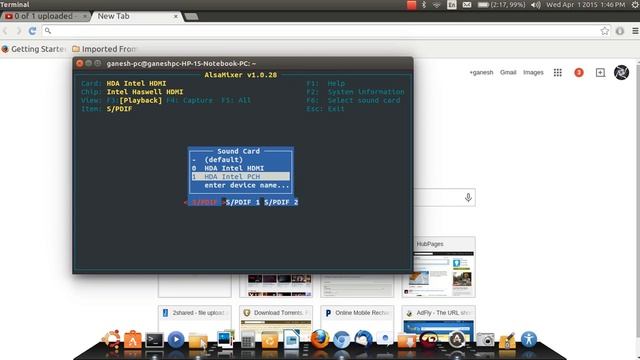The image size is (640, 360).
Task: Click 'Select sound card' help text
Action: 364,100
